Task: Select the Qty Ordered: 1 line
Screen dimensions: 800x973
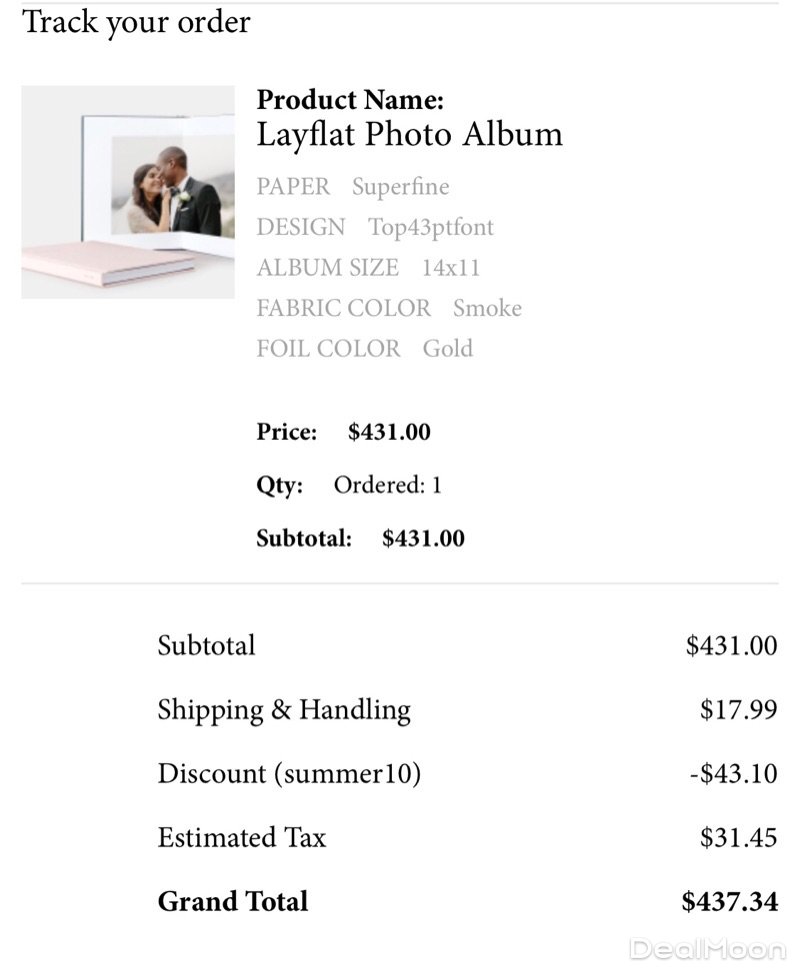Action: (349, 486)
